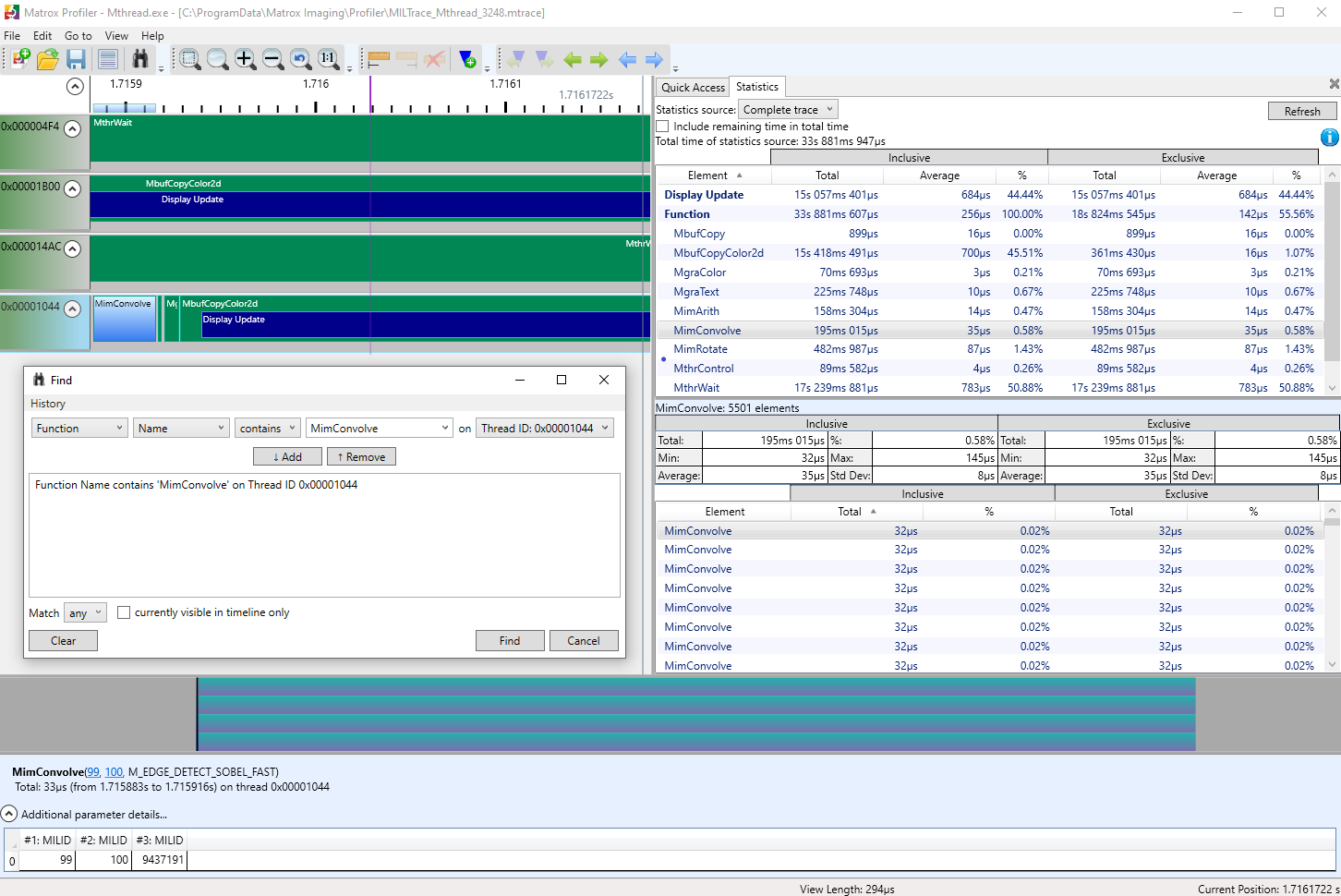Screen dimensions: 1341x896
Task: Open MILID 100 parameter link
Action: [114, 772]
